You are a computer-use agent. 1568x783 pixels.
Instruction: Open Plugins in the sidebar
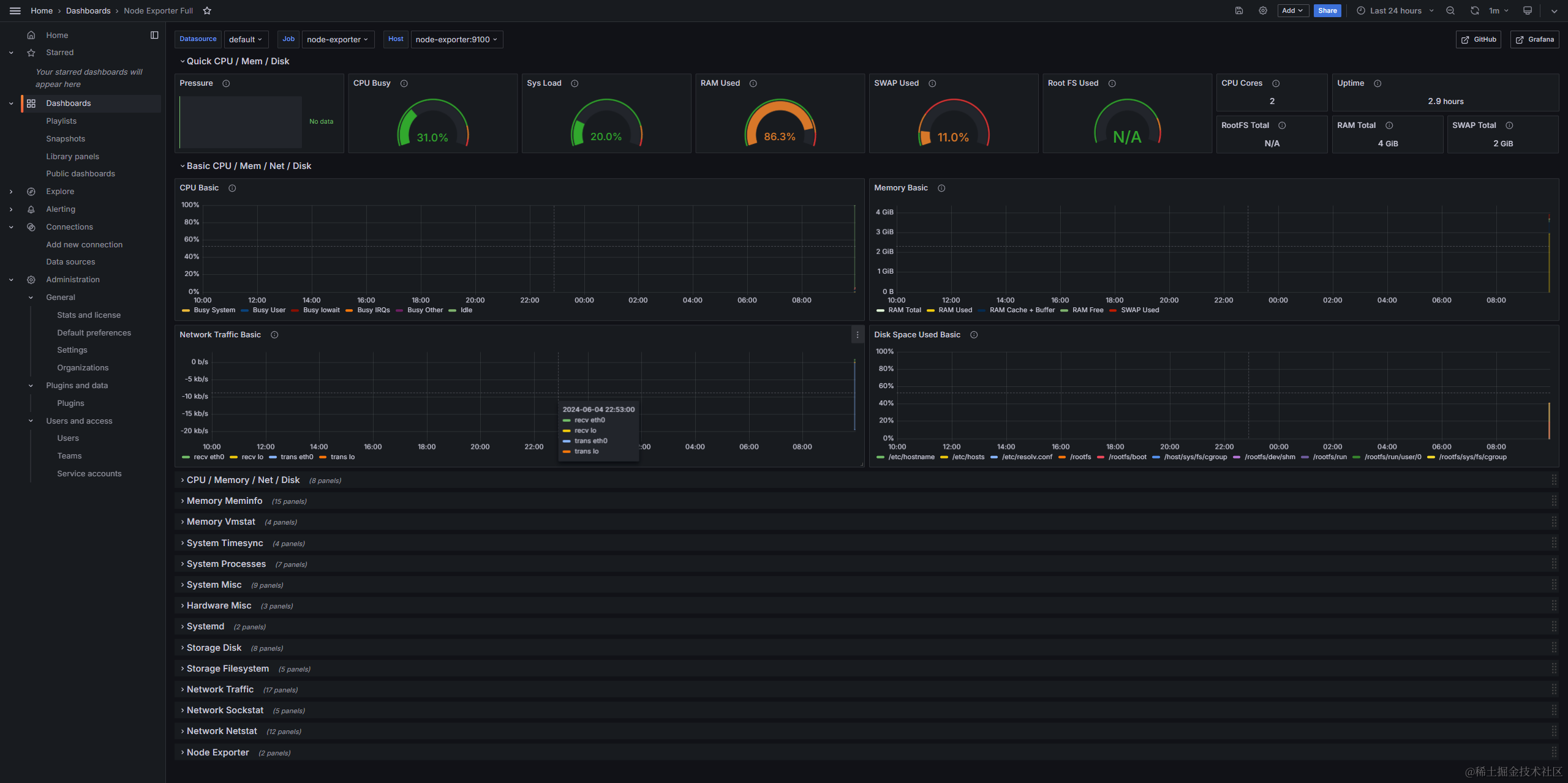[x=70, y=403]
